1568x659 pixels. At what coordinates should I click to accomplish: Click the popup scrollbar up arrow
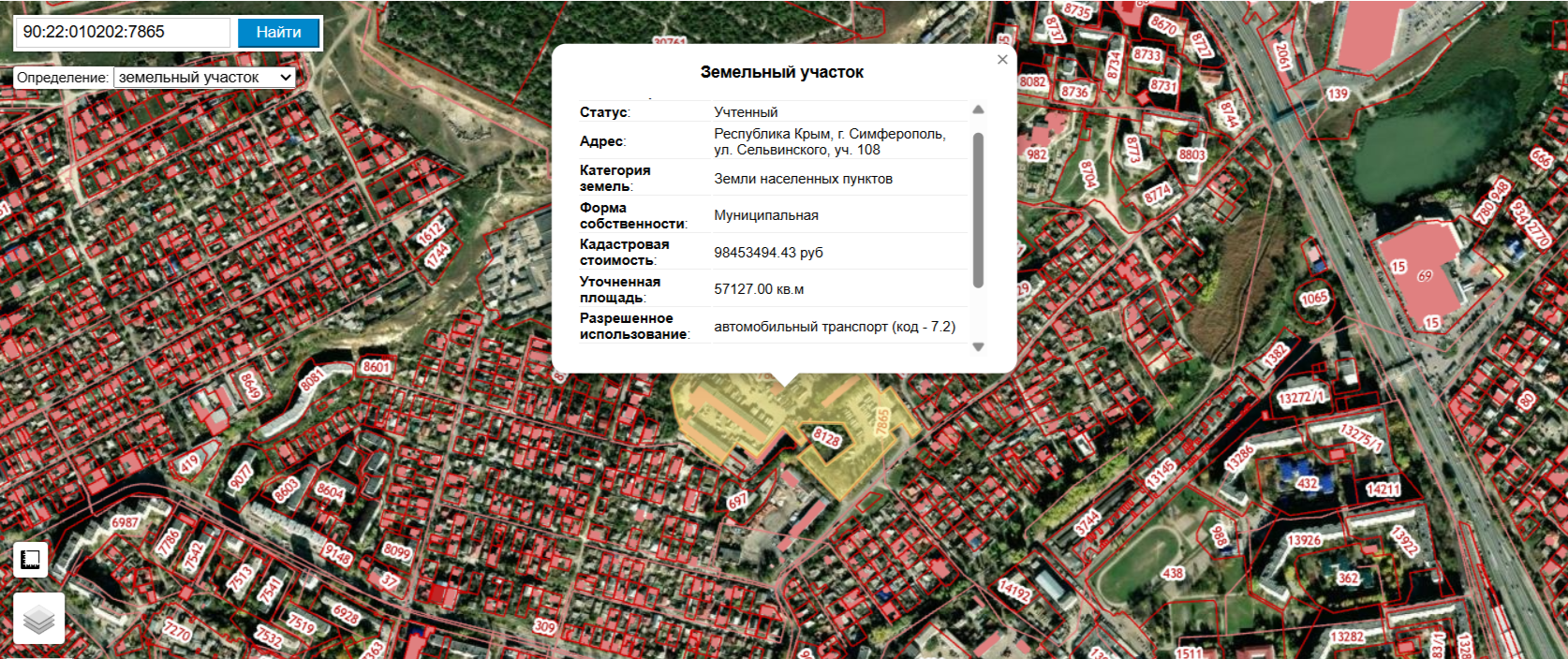(x=978, y=110)
